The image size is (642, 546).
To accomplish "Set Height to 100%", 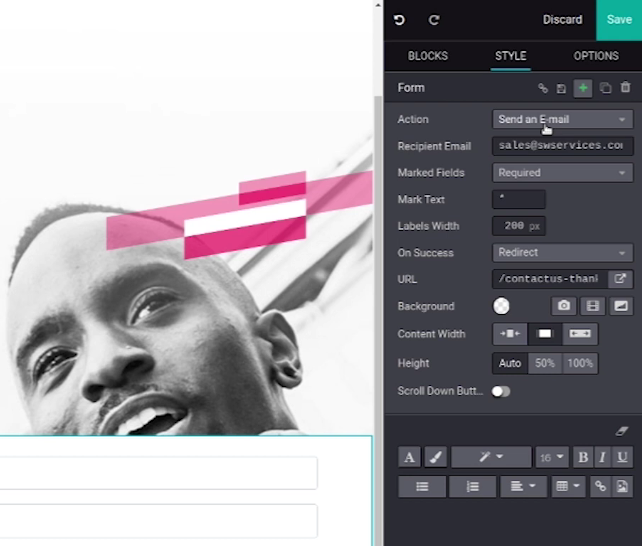I will [580, 363].
